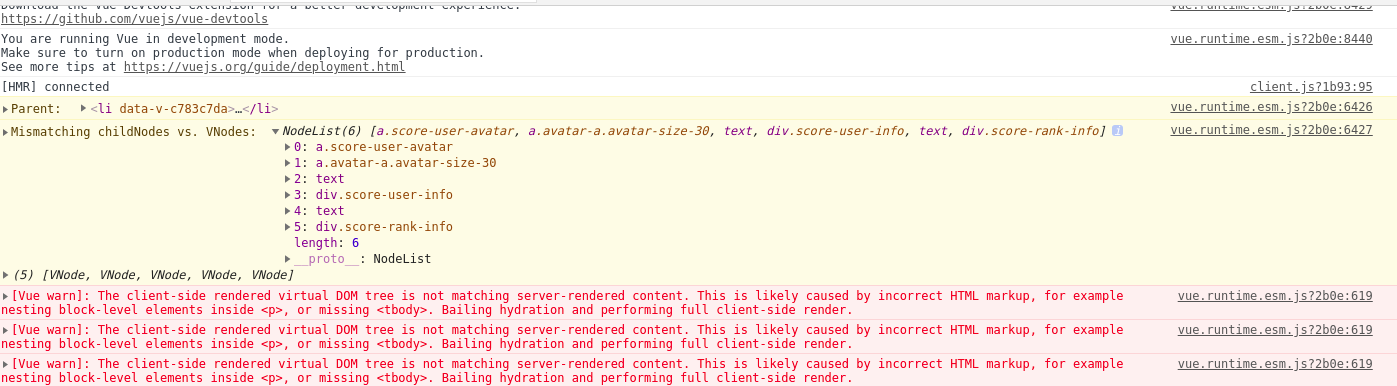
Task: Click the NodeList(6) summary text
Action: 694,131
